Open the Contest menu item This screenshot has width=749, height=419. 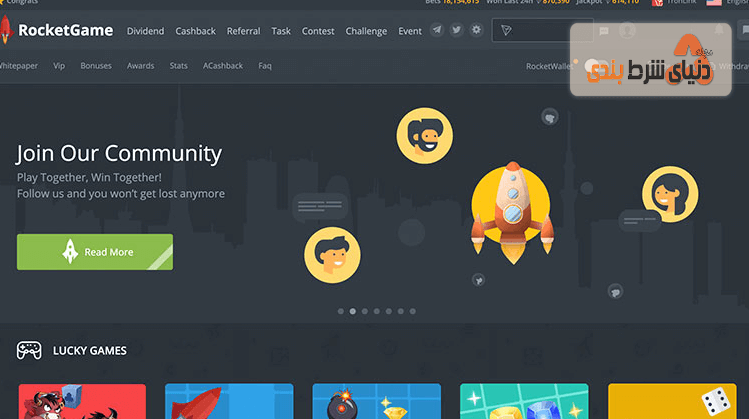tap(318, 31)
